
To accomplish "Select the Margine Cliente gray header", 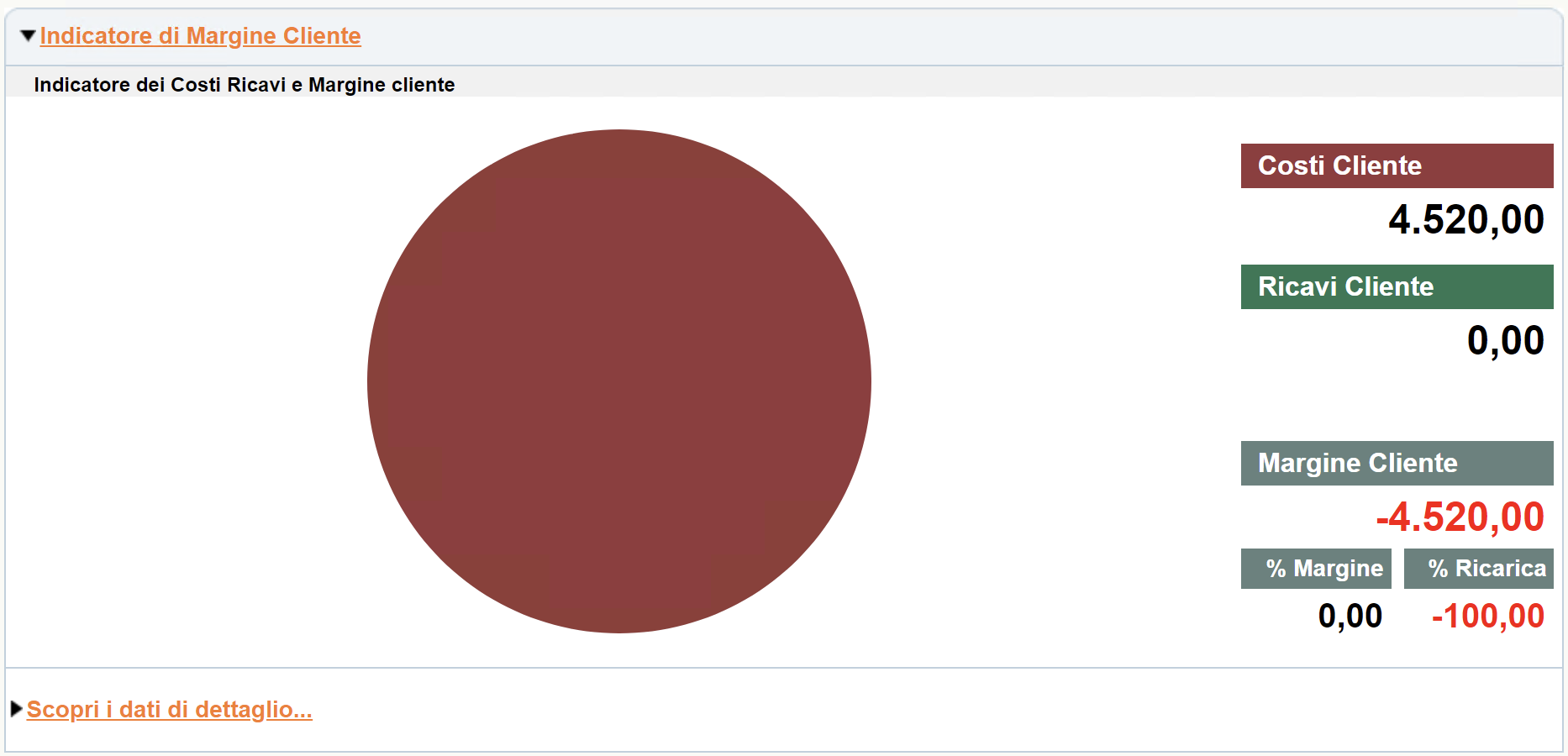I will [x=1397, y=463].
